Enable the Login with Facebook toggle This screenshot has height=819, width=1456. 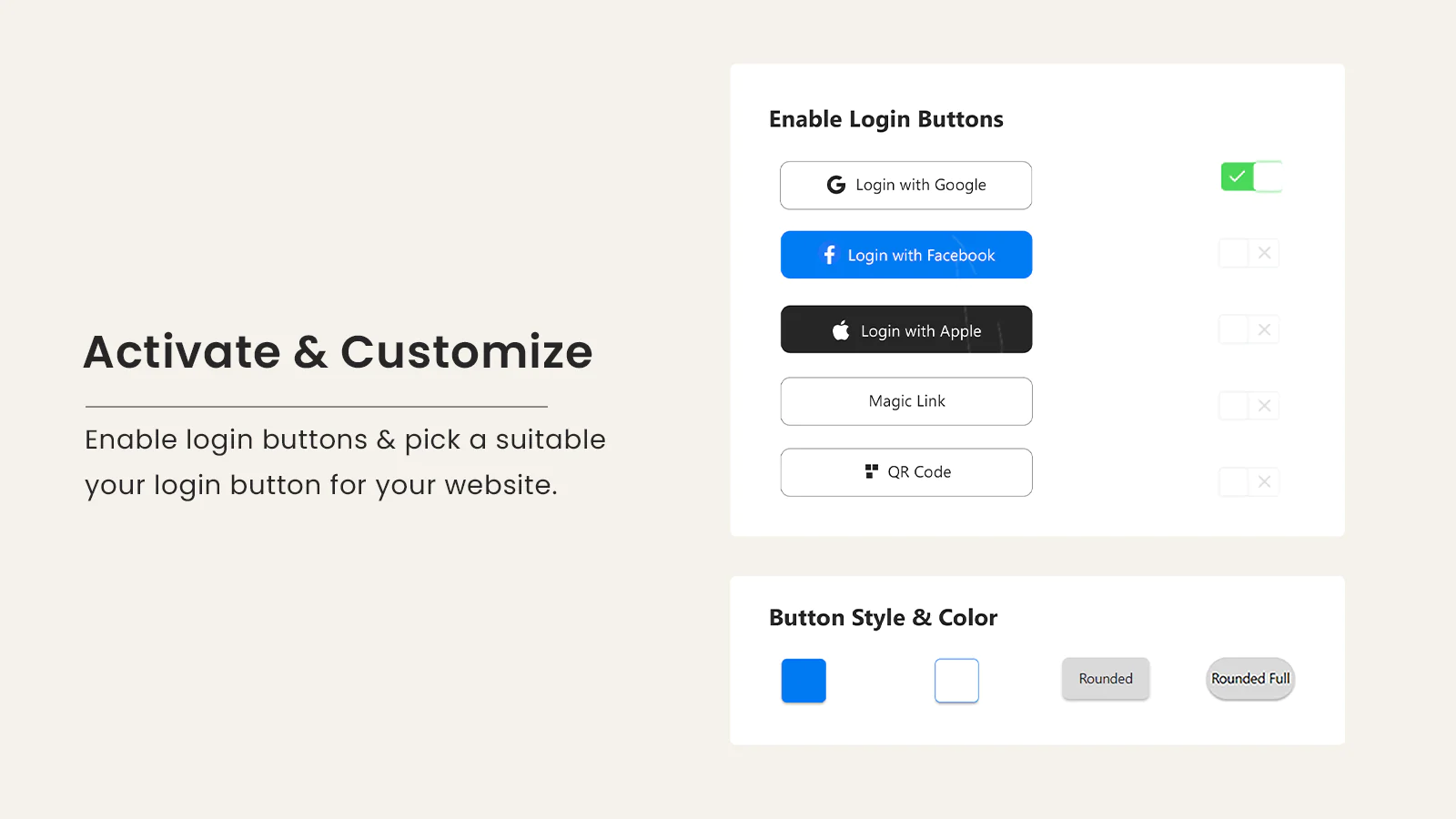tap(1249, 253)
